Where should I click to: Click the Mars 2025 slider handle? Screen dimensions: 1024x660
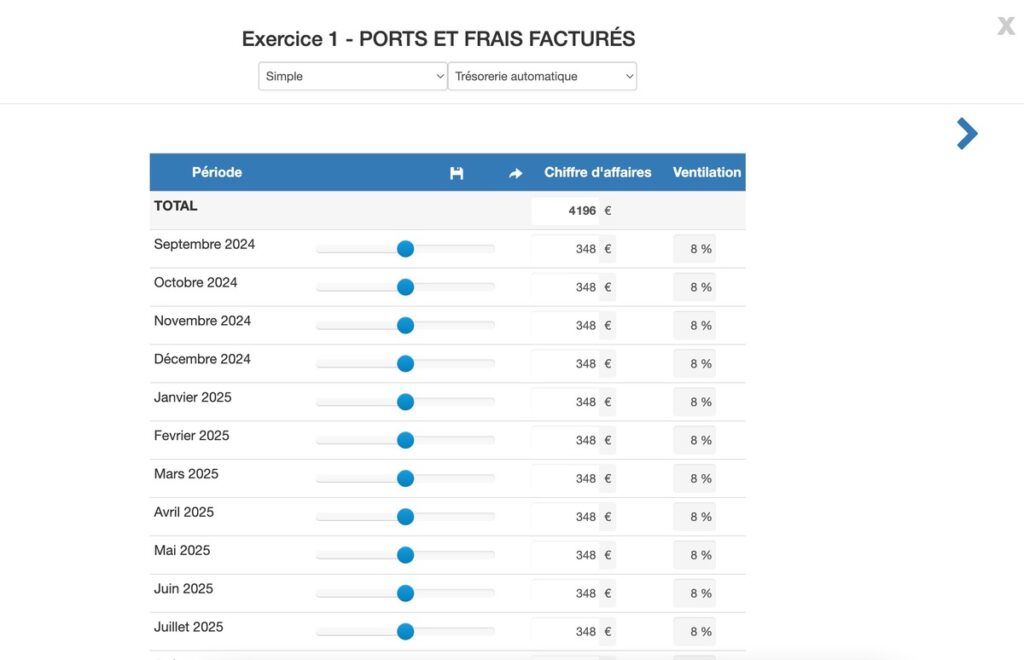click(x=405, y=479)
